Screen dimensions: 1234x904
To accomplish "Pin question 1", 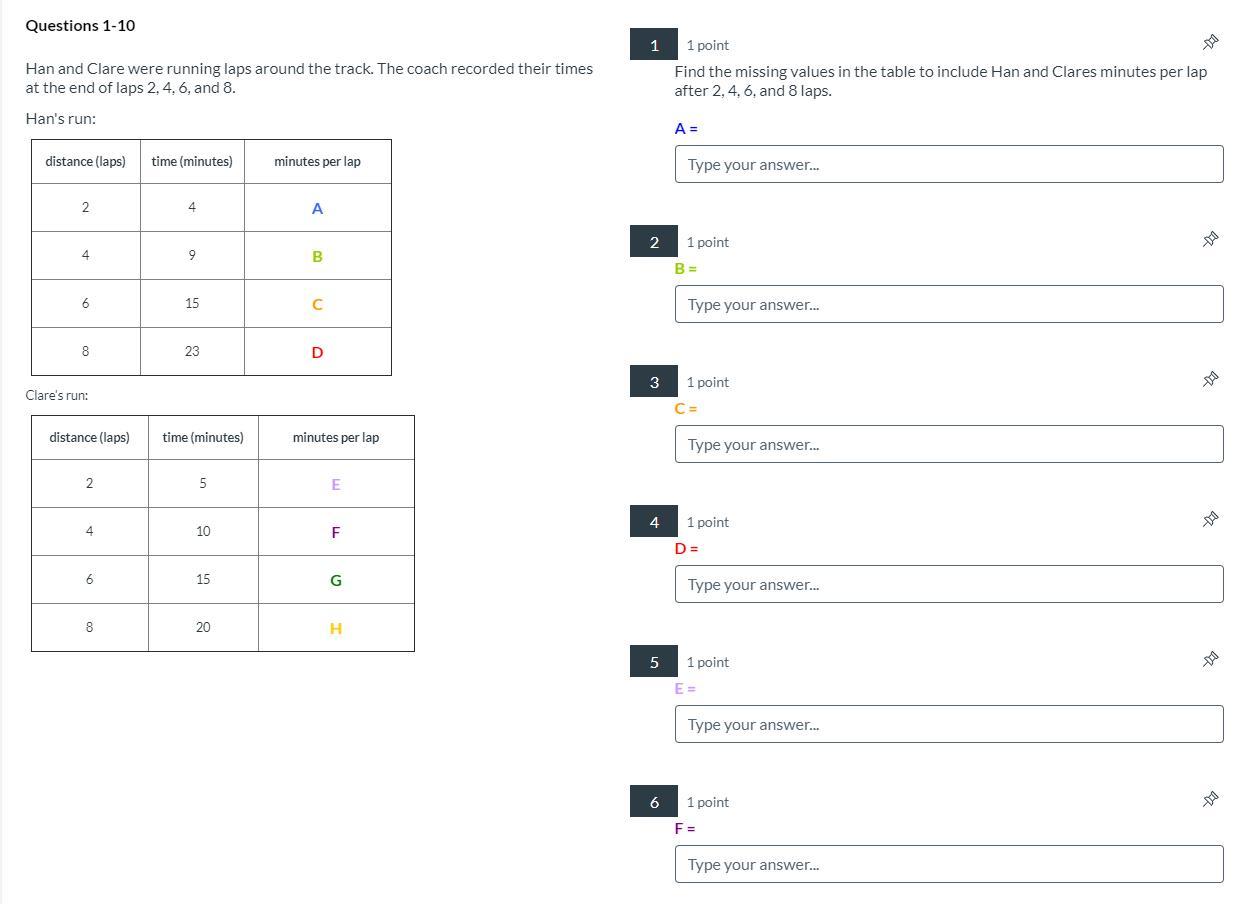I will pyautogui.click(x=1210, y=42).
